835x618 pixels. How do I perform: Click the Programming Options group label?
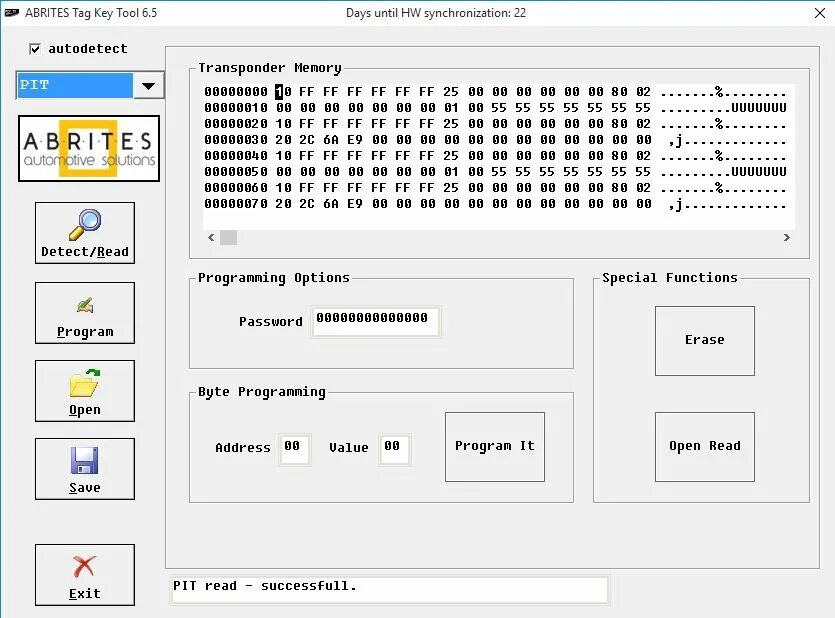(x=274, y=278)
